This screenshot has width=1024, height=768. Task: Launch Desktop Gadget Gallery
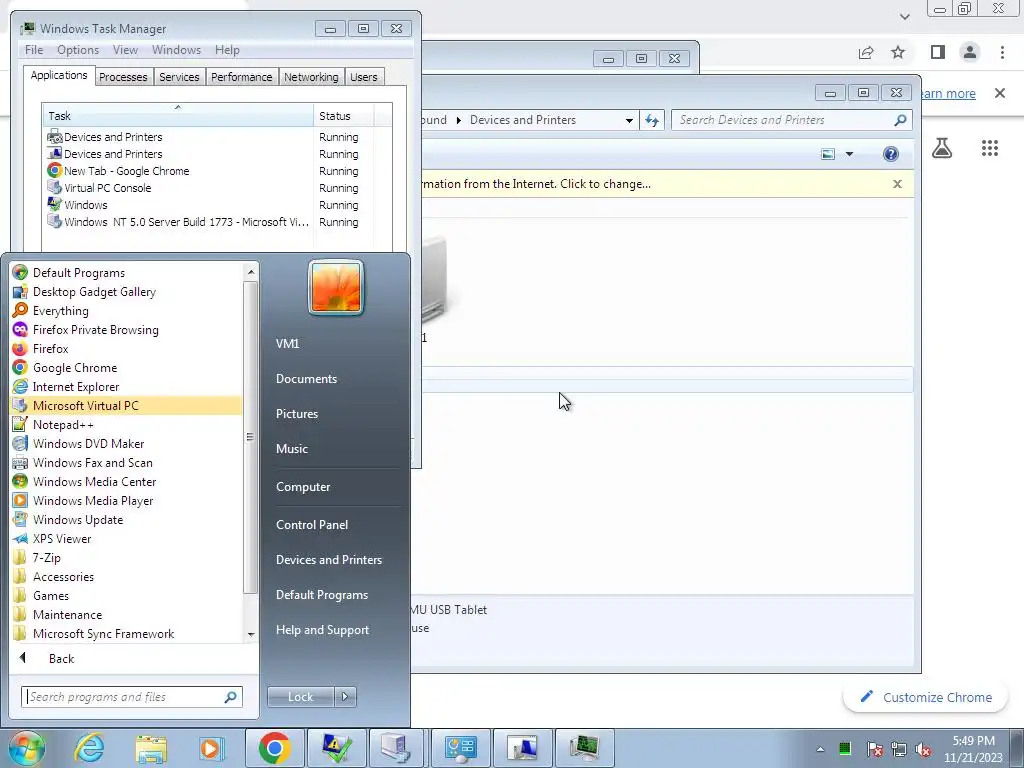coord(94,292)
